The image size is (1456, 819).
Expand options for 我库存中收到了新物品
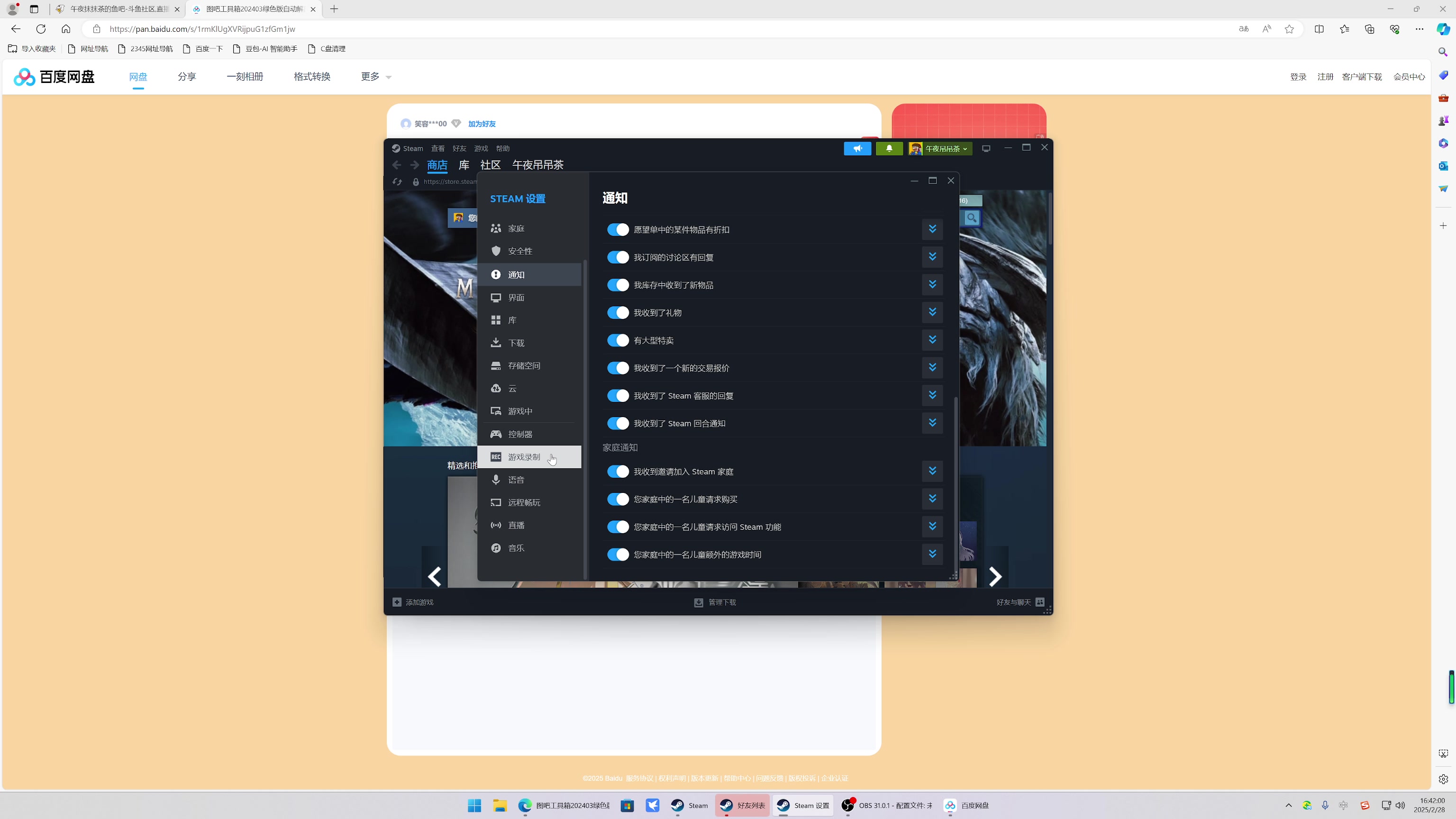[932, 284]
